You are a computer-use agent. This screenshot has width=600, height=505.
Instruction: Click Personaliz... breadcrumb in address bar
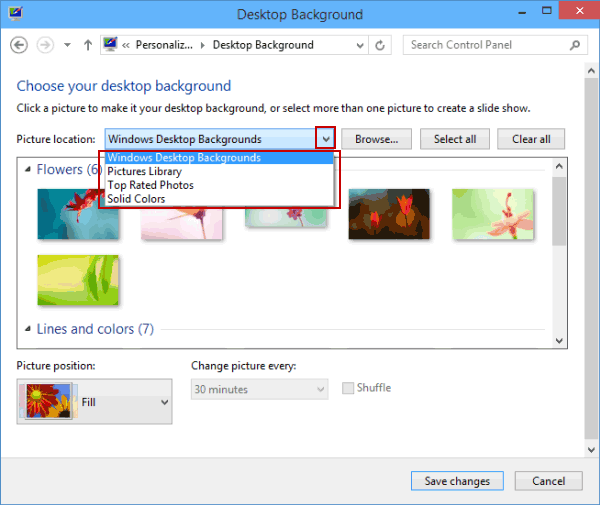[x=164, y=45]
